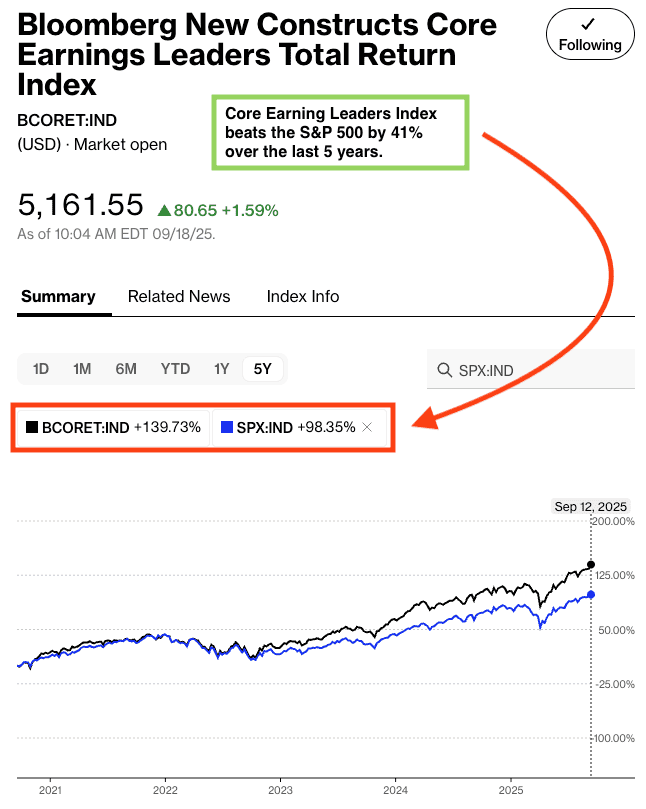
Task: Switch to Related News tab
Action: tap(179, 297)
